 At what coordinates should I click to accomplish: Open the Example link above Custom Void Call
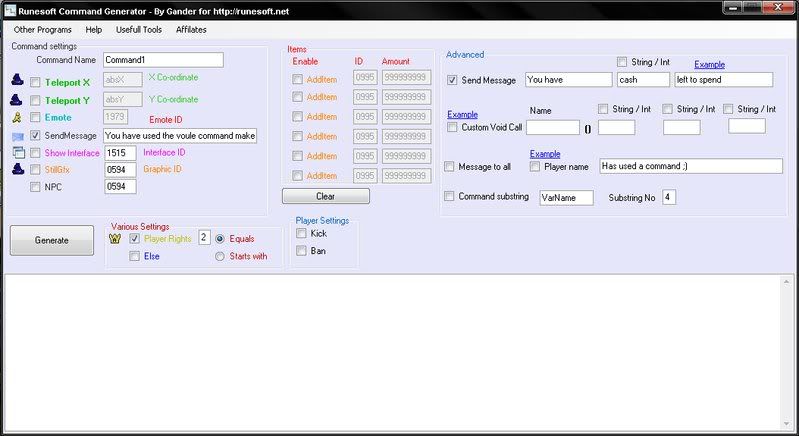462,115
